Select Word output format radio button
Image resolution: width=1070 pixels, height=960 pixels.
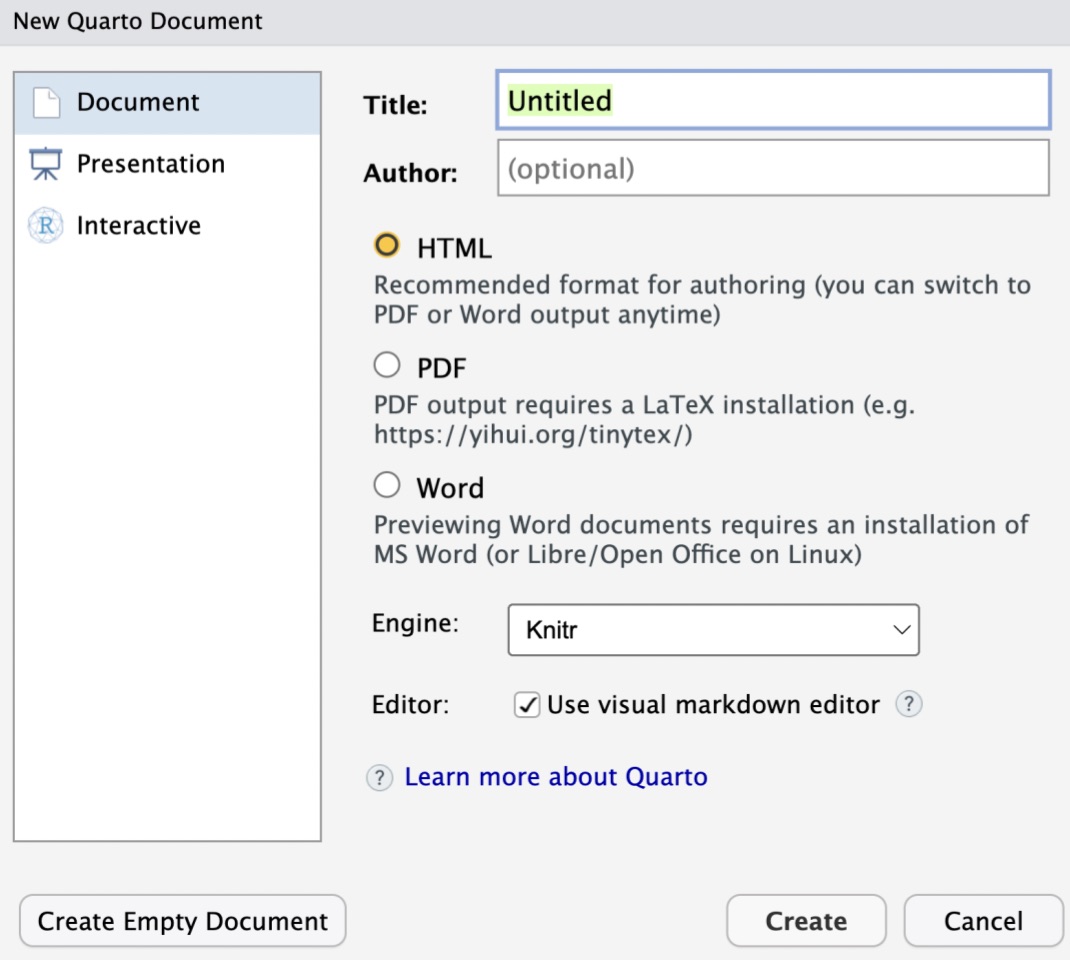[386, 487]
